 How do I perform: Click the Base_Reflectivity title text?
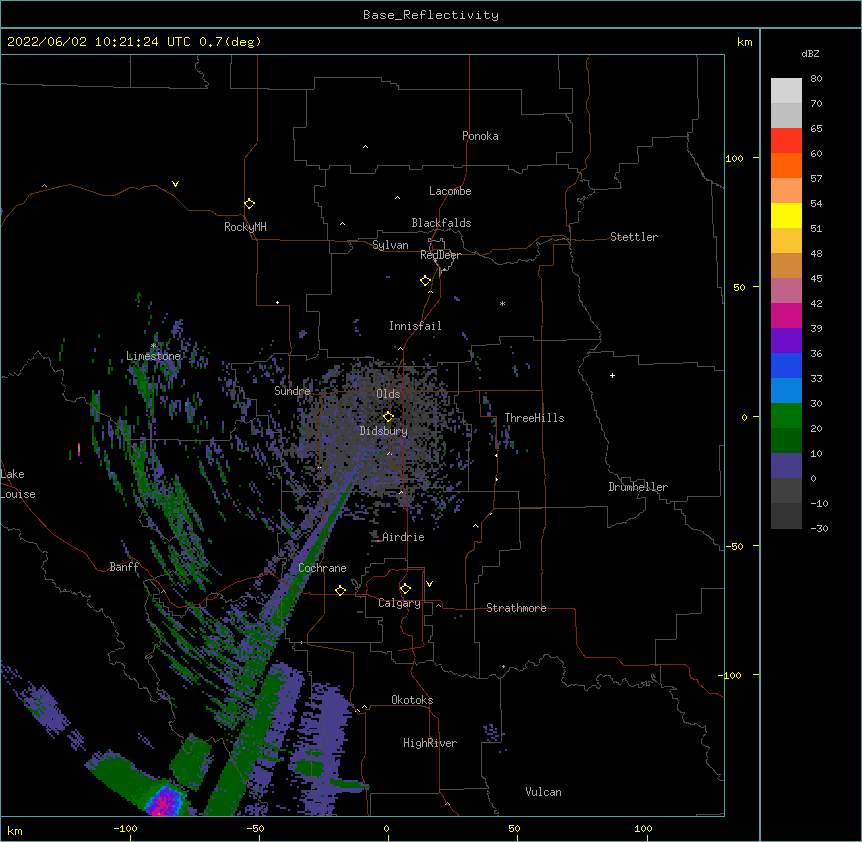pyautogui.click(x=431, y=15)
